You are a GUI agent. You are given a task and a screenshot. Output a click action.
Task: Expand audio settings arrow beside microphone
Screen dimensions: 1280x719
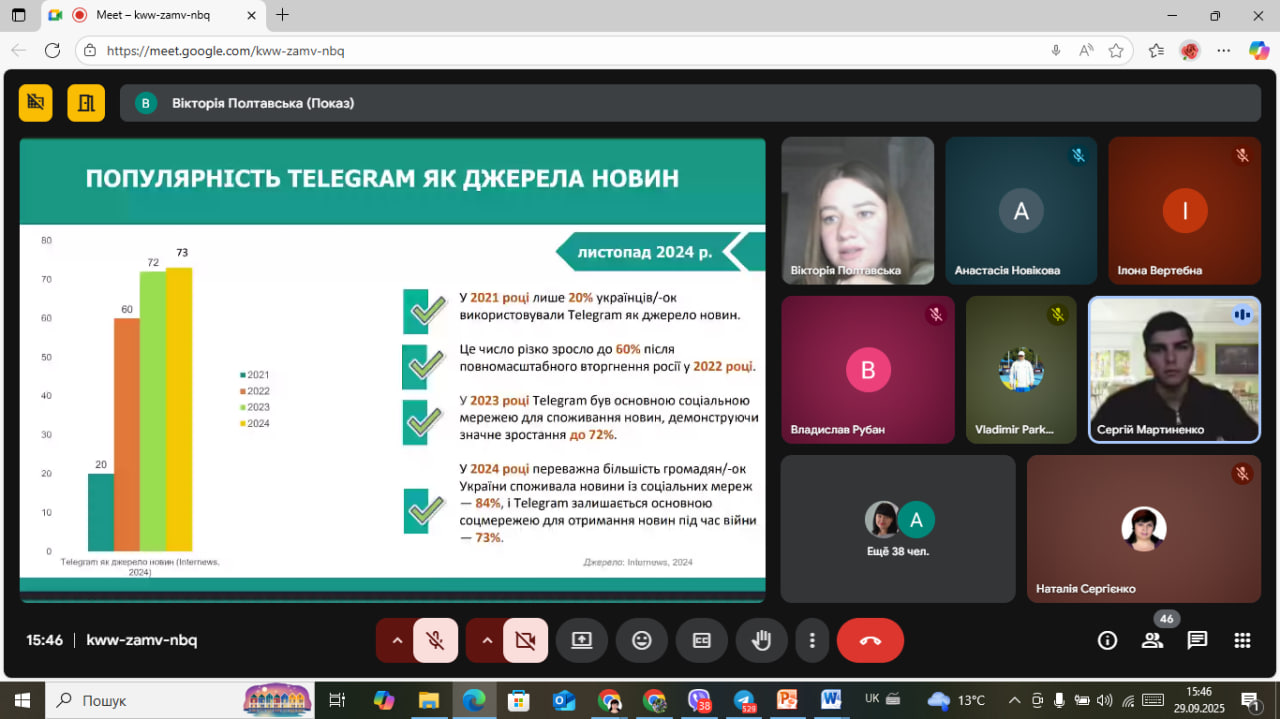pos(397,641)
